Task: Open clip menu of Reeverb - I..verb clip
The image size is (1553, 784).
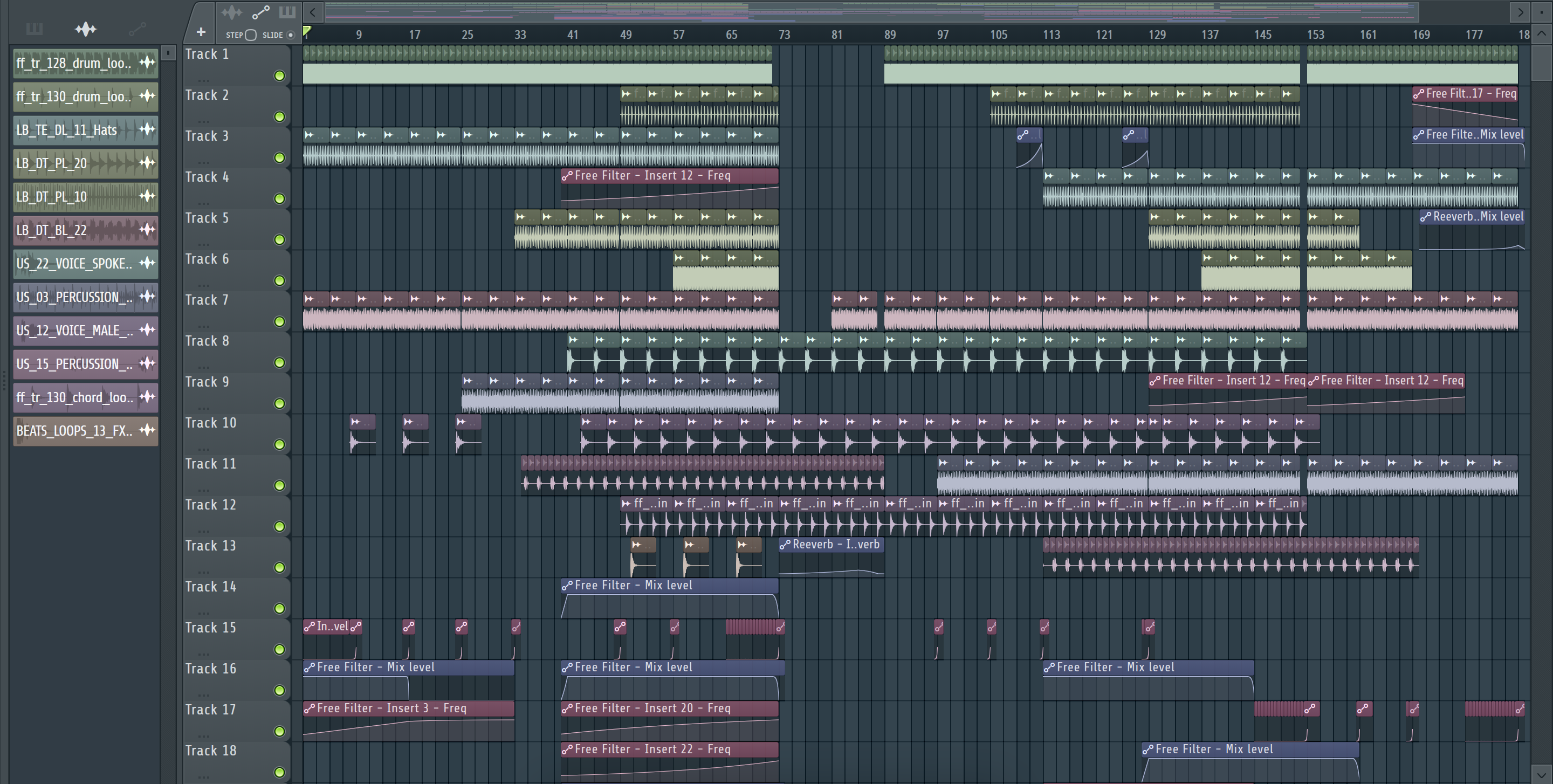Action: tap(785, 545)
